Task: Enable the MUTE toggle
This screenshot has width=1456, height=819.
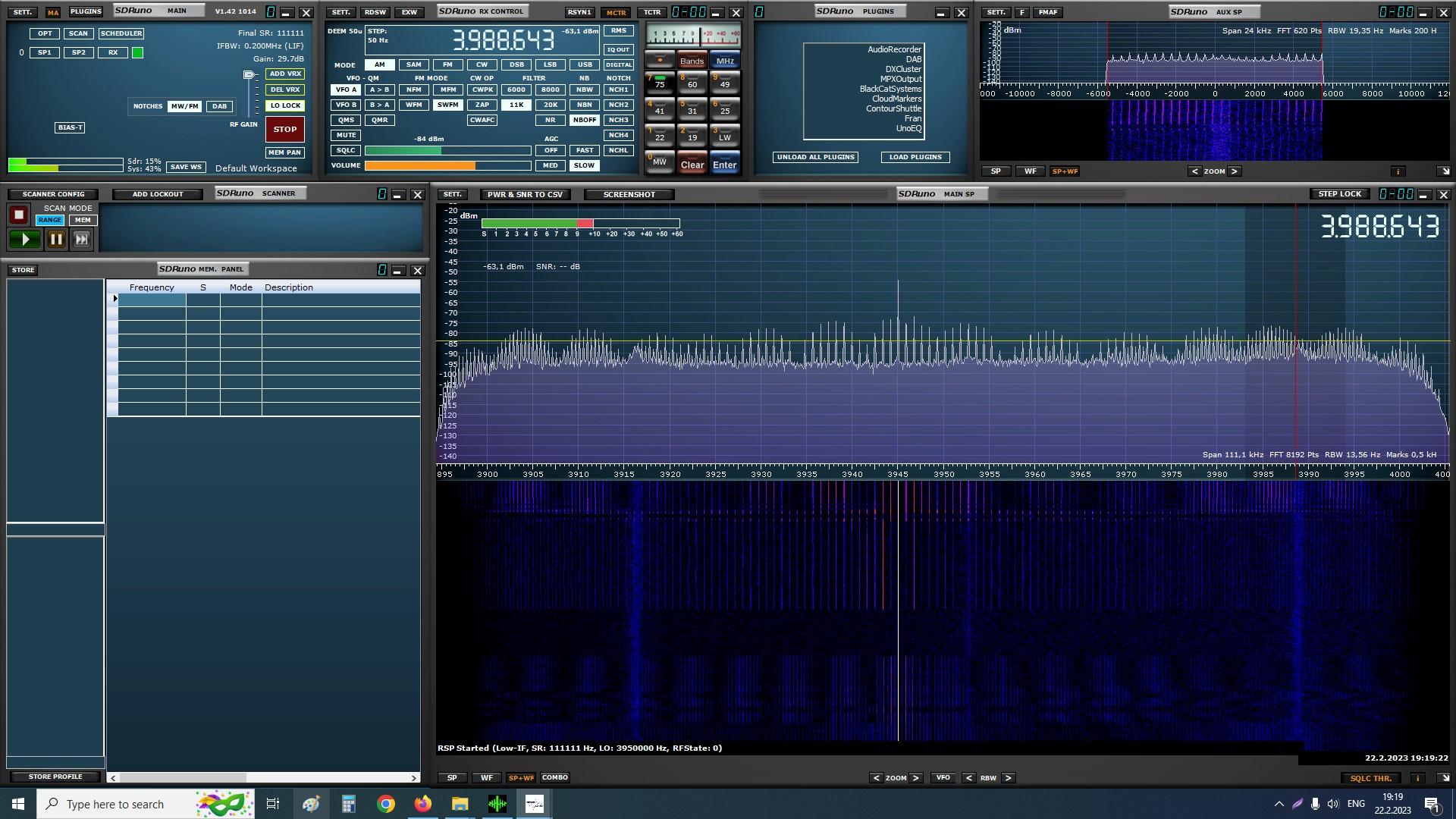Action: (x=346, y=135)
